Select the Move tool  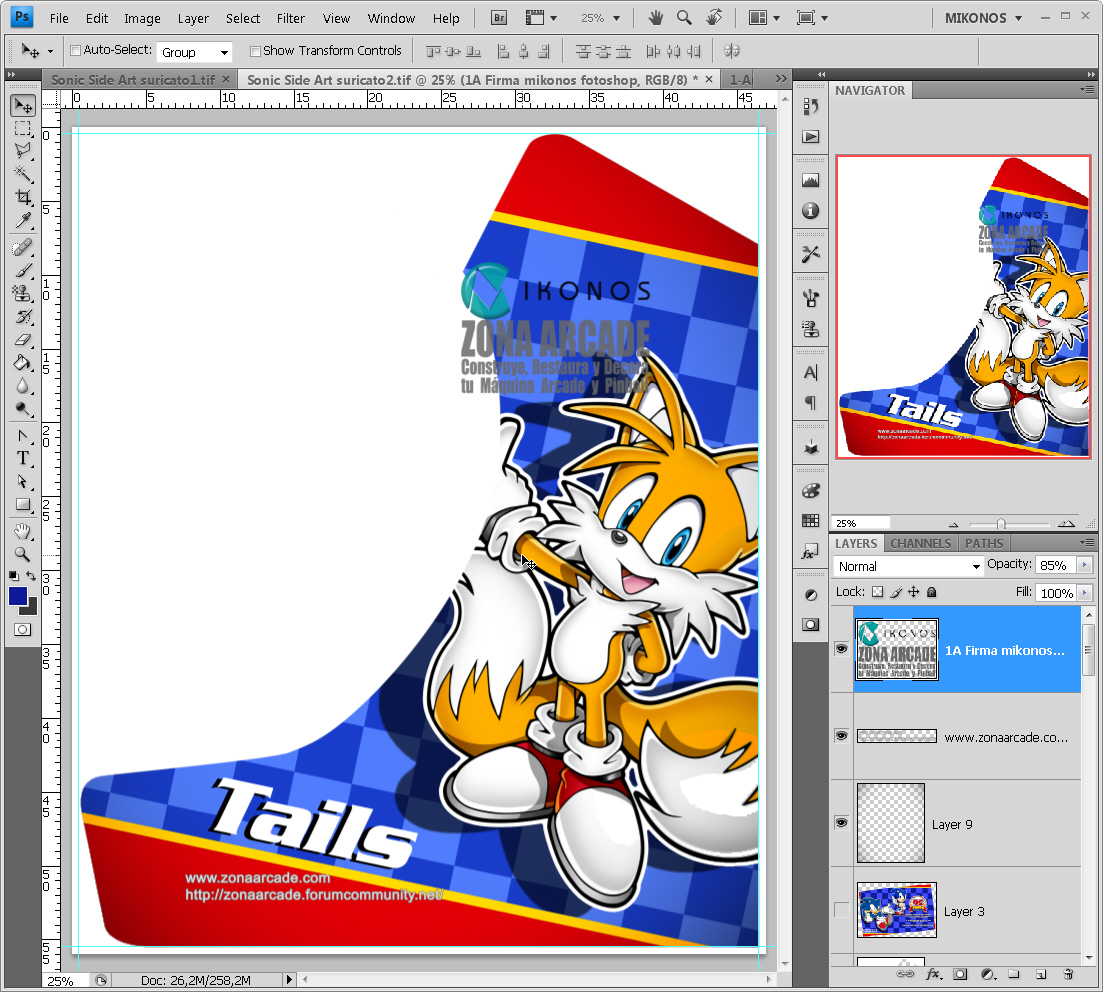[x=23, y=106]
